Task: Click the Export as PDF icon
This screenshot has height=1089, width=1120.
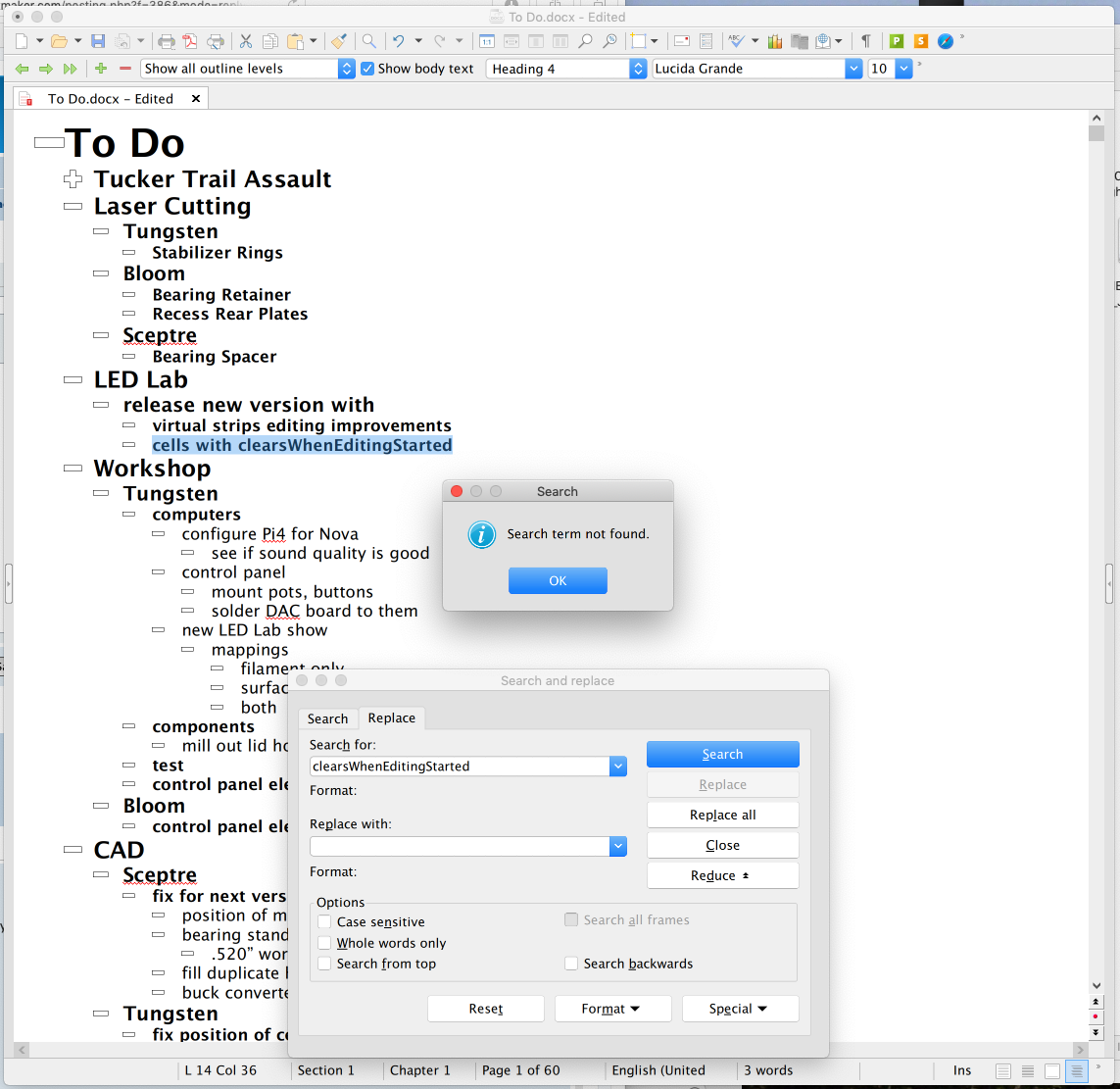Action: pos(190,41)
